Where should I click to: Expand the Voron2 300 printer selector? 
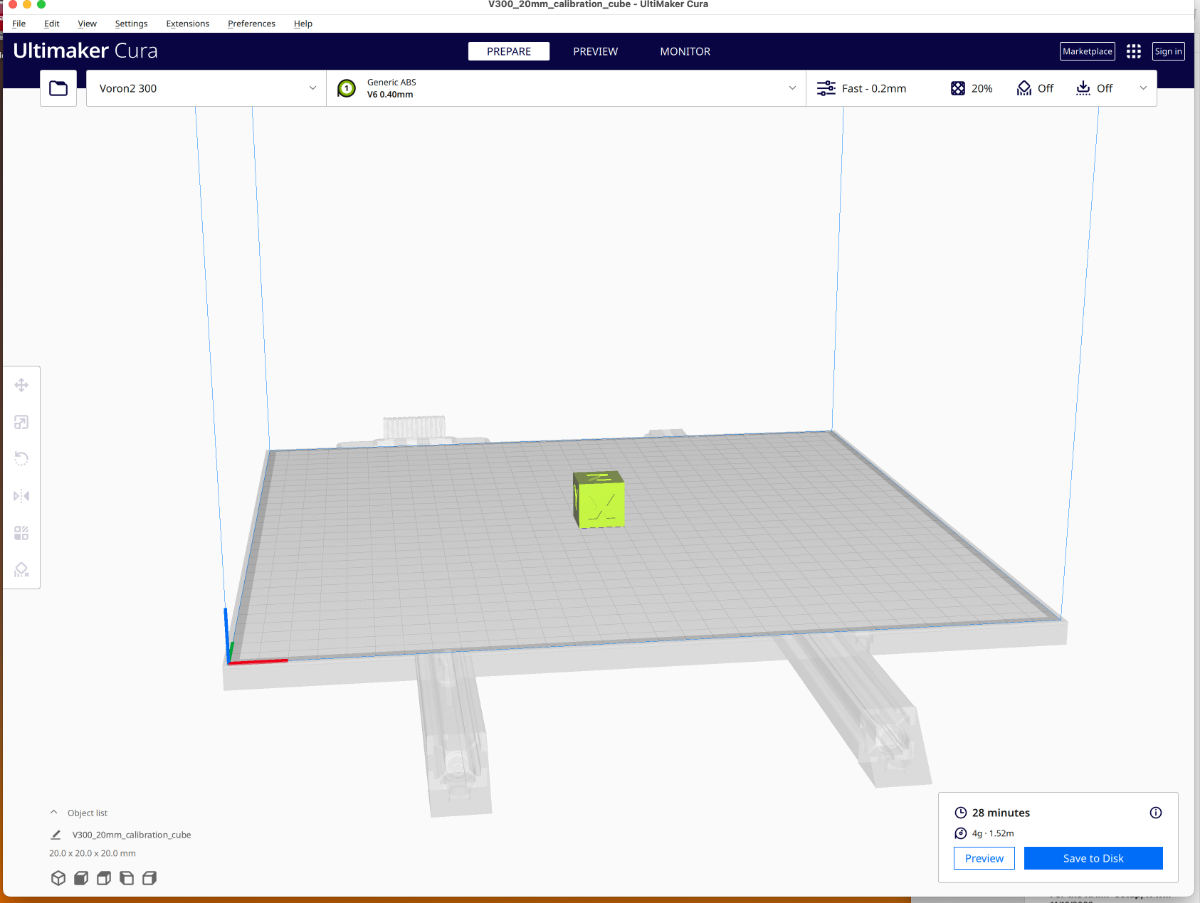point(207,88)
